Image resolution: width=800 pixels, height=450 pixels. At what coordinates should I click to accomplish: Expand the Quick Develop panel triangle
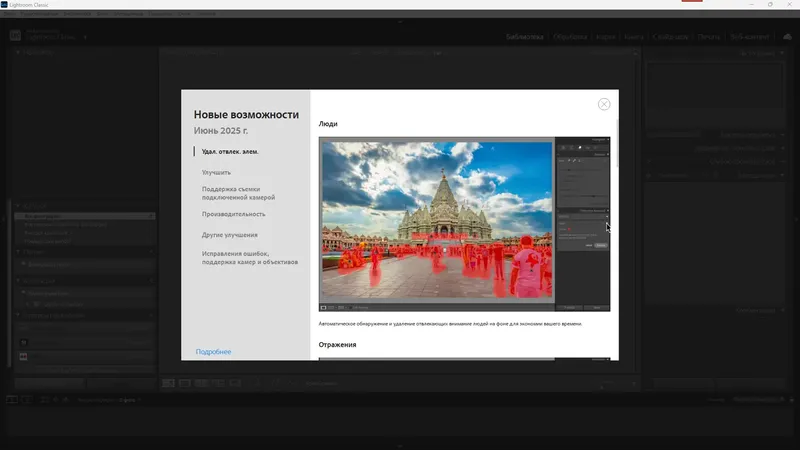tap(782, 135)
